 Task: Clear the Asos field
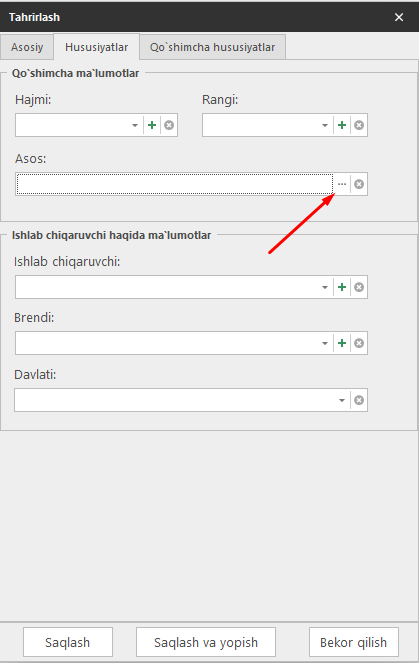(359, 184)
